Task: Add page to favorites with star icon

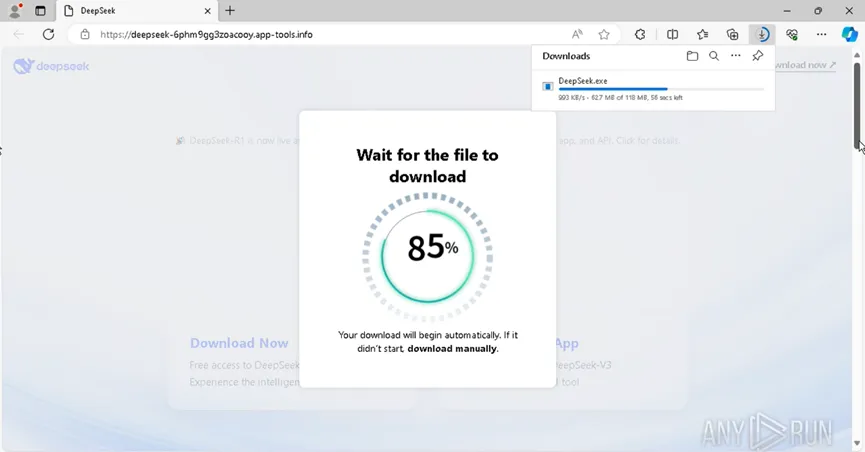Action: point(604,34)
